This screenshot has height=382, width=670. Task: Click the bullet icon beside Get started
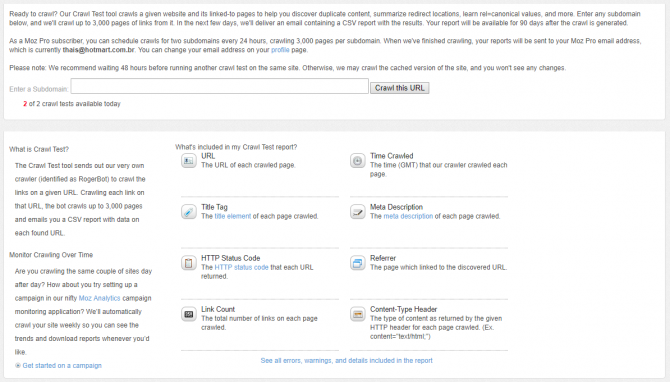point(18,365)
